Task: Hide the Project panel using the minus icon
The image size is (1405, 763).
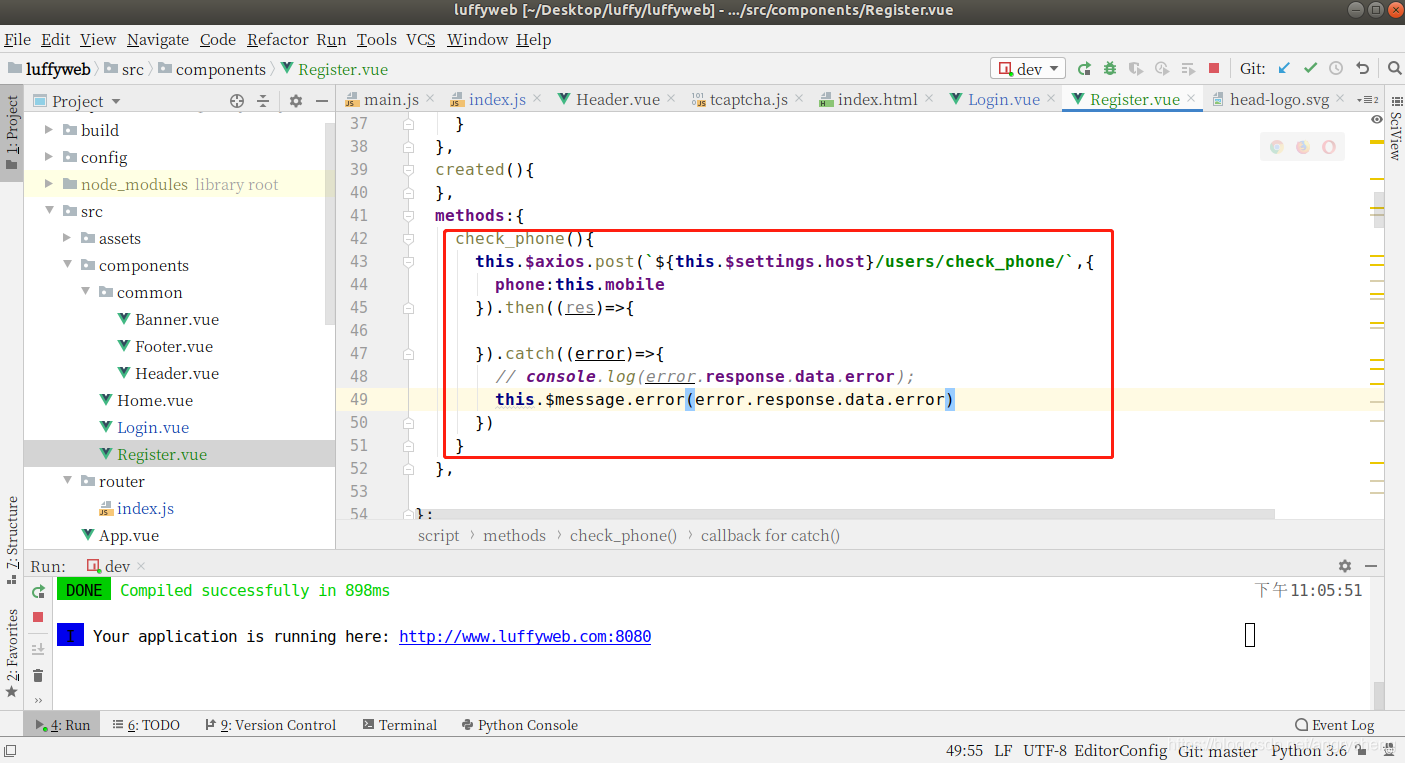Action: click(322, 101)
